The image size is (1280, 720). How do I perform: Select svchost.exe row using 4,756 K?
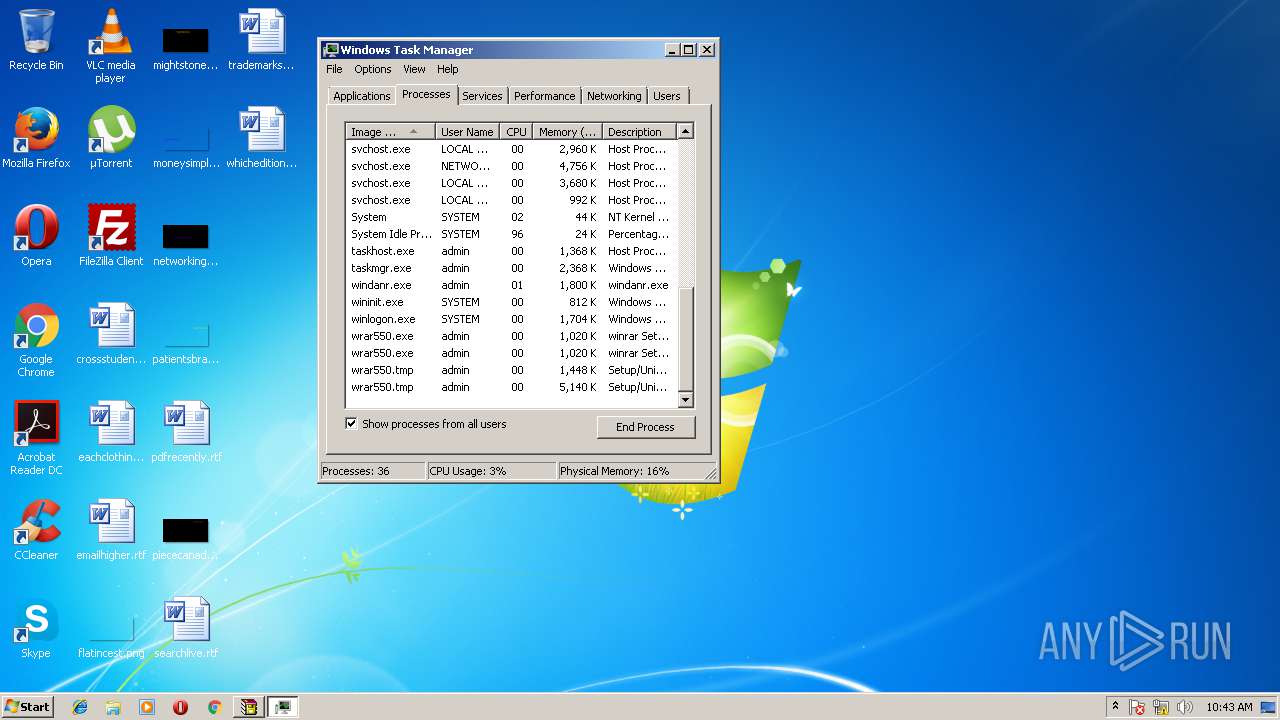(x=511, y=166)
